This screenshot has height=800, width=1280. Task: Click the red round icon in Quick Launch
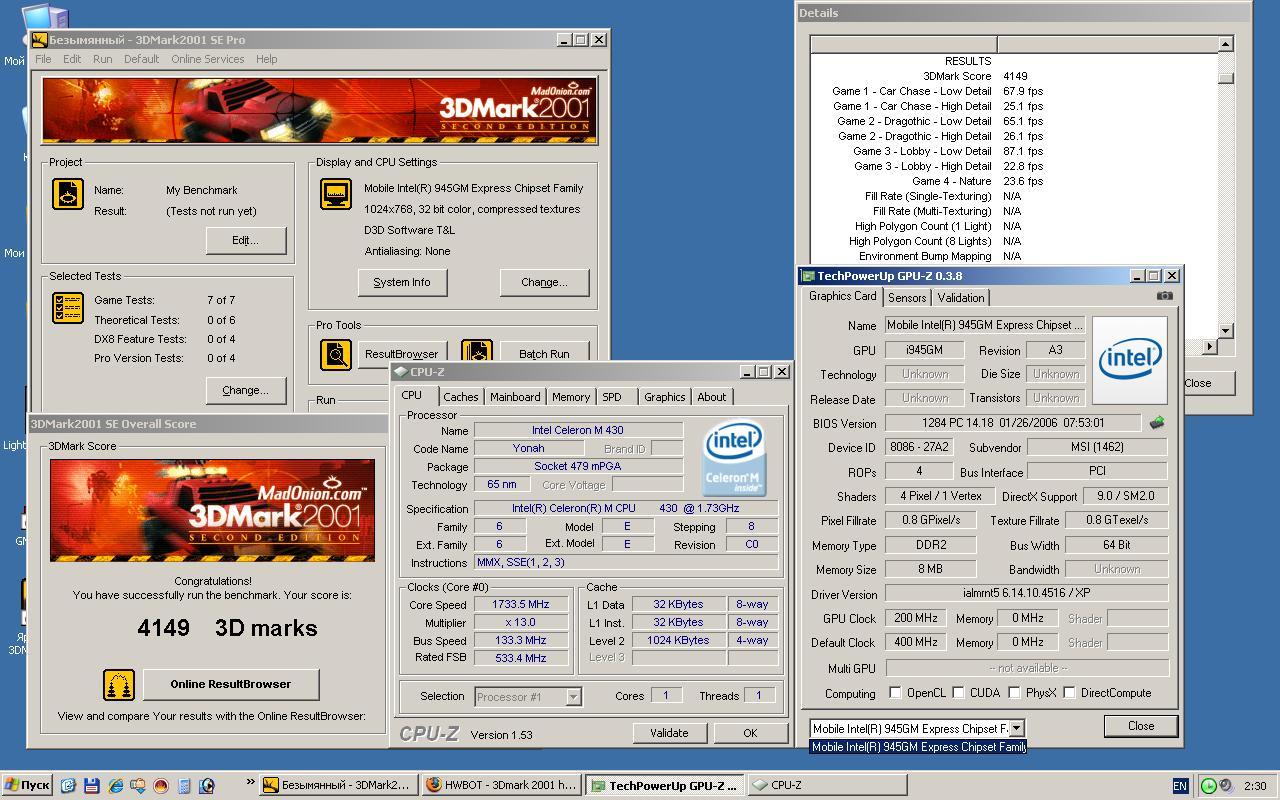(x=160, y=785)
